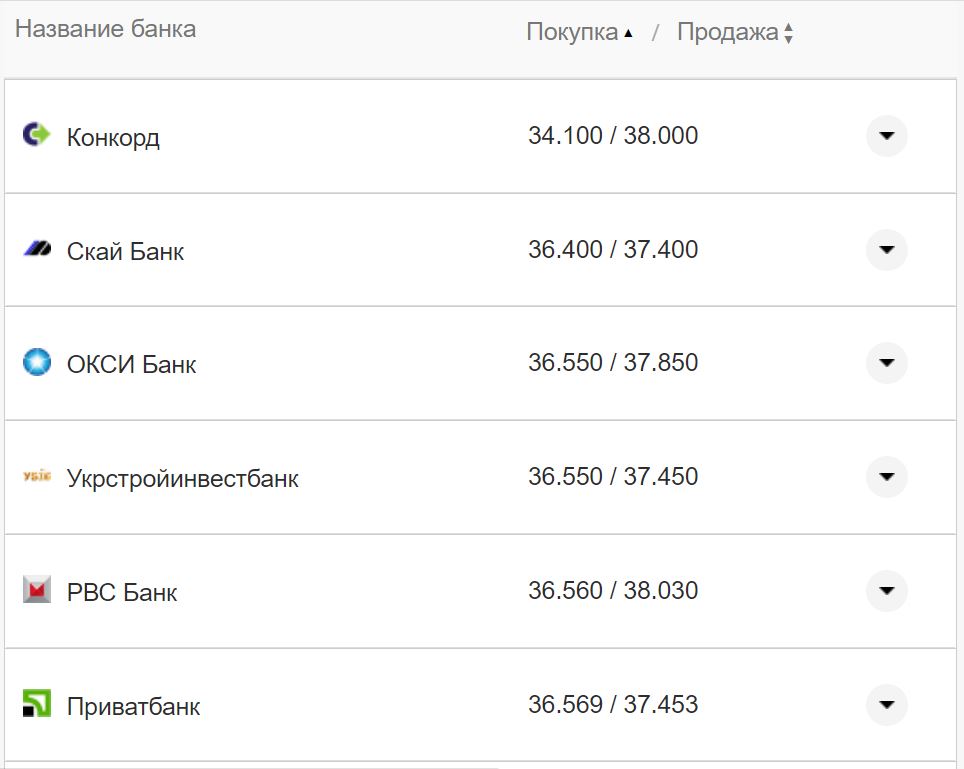Click the ОКСИ Банк blue logo
This screenshot has width=964, height=769.
tap(36, 362)
